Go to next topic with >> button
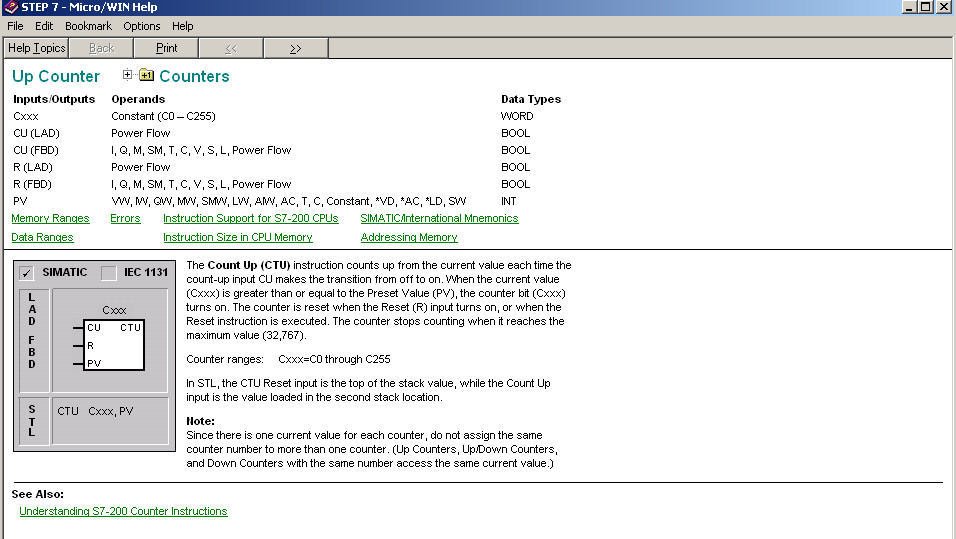 (296, 48)
